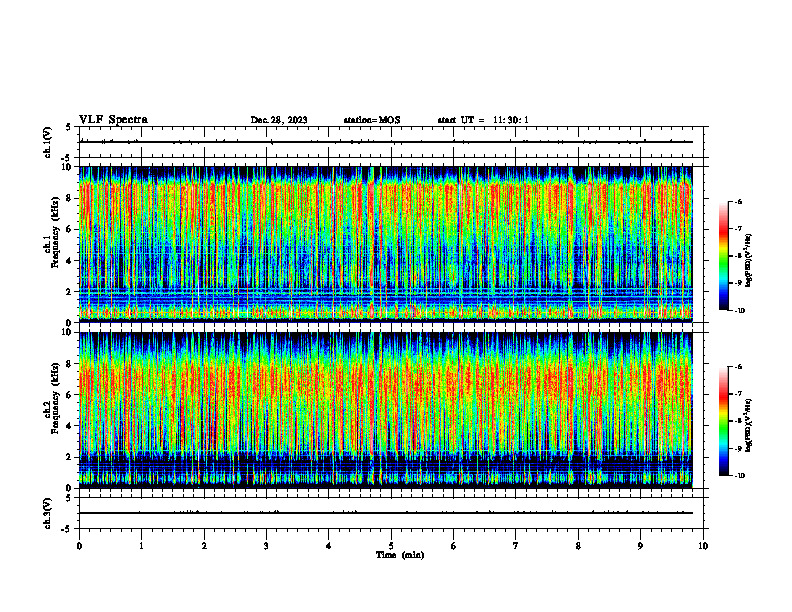This screenshot has height=612, width=792.
Task: Click the 4 kHz tick on ch.1 frequency axis
Action: pos(70,261)
